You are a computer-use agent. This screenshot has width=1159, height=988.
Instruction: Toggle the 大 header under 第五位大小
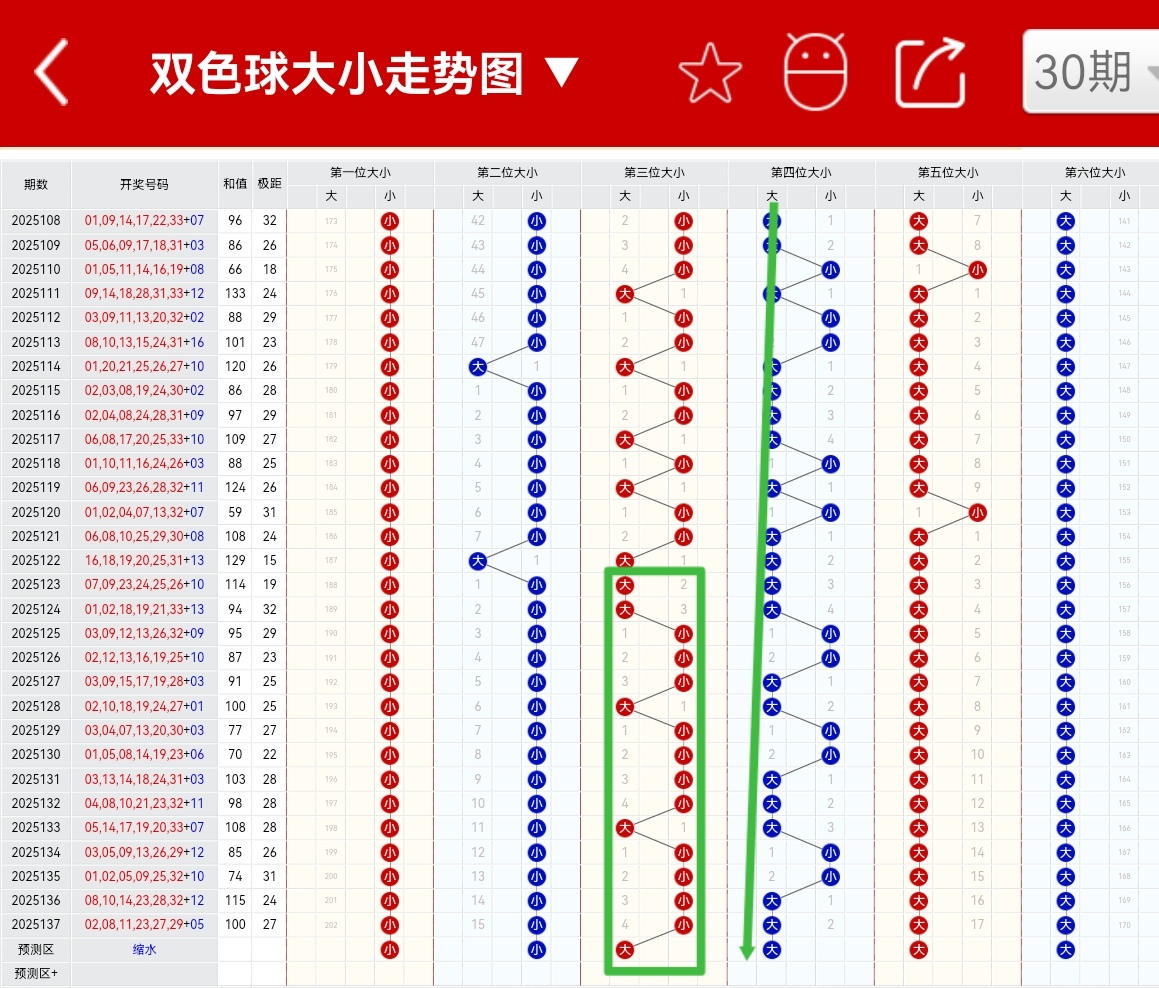click(x=917, y=196)
